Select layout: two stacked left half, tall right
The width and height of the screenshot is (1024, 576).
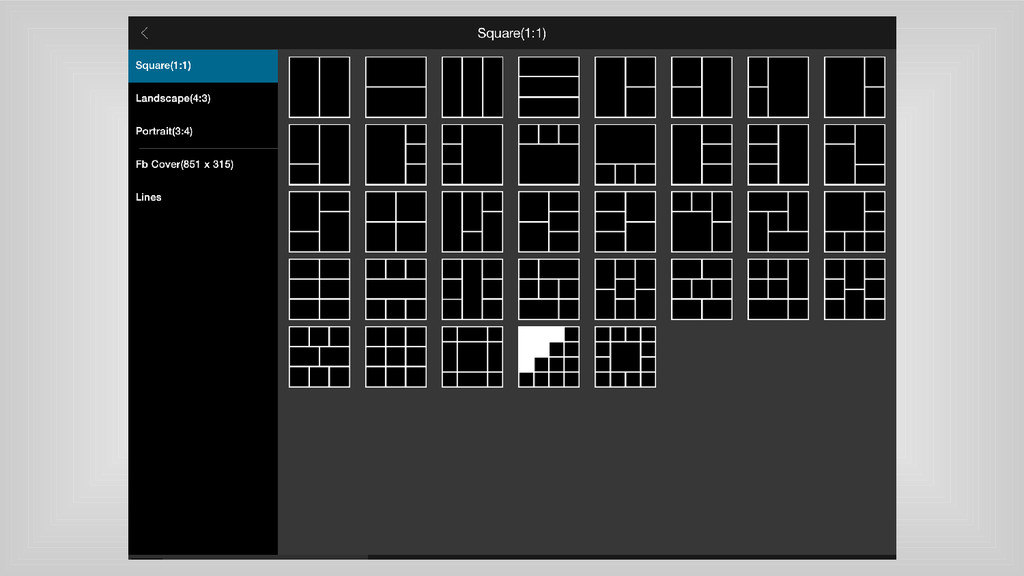coord(701,87)
